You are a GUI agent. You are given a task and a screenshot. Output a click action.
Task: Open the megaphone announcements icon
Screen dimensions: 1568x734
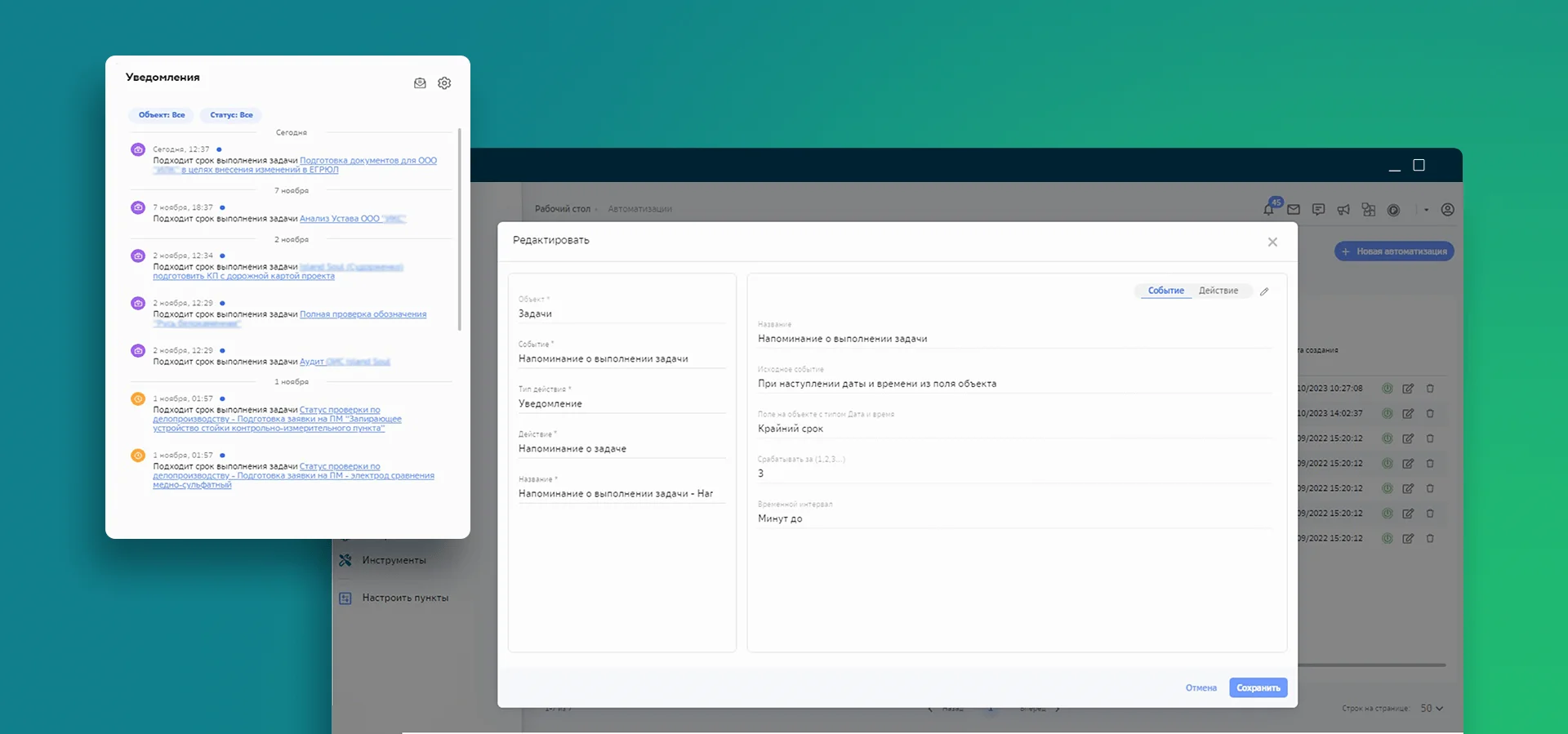pyautogui.click(x=1343, y=210)
